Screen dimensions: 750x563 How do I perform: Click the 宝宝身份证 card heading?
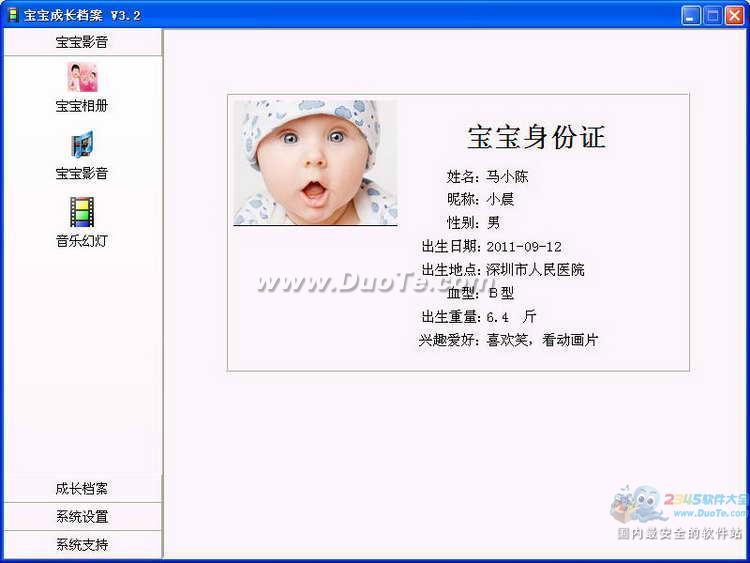pyautogui.click(x=536, y=137)
